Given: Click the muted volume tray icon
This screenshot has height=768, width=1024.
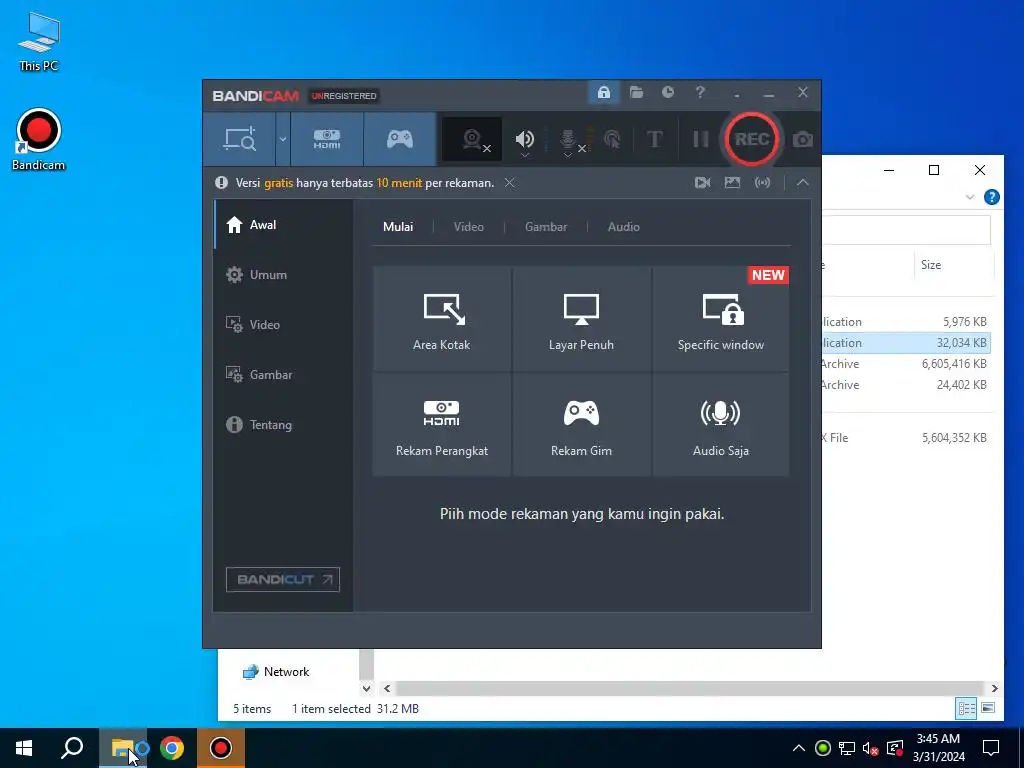Looking at the screenshot, I should (870, 748).
